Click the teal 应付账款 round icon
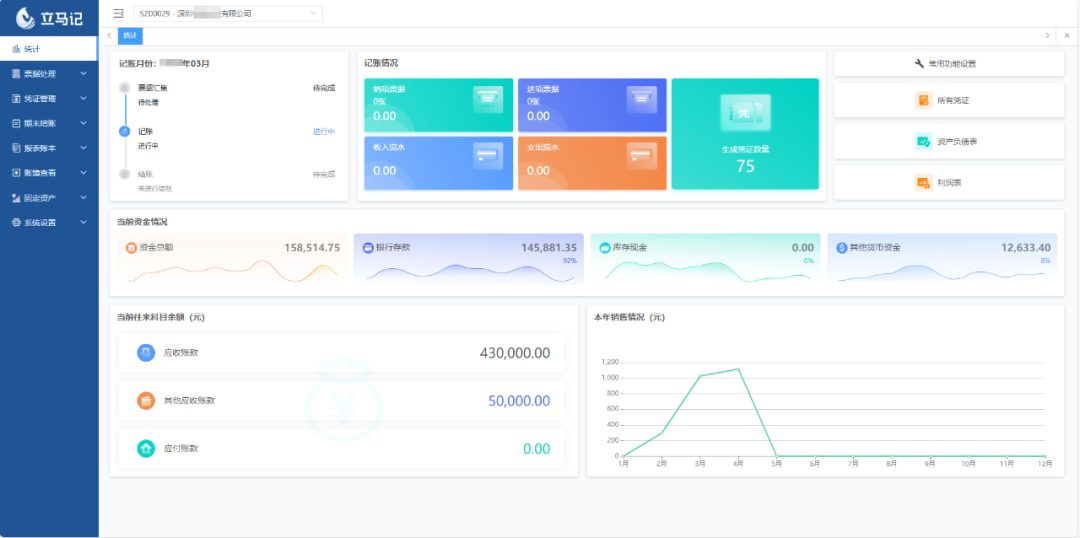 [146, 448]
